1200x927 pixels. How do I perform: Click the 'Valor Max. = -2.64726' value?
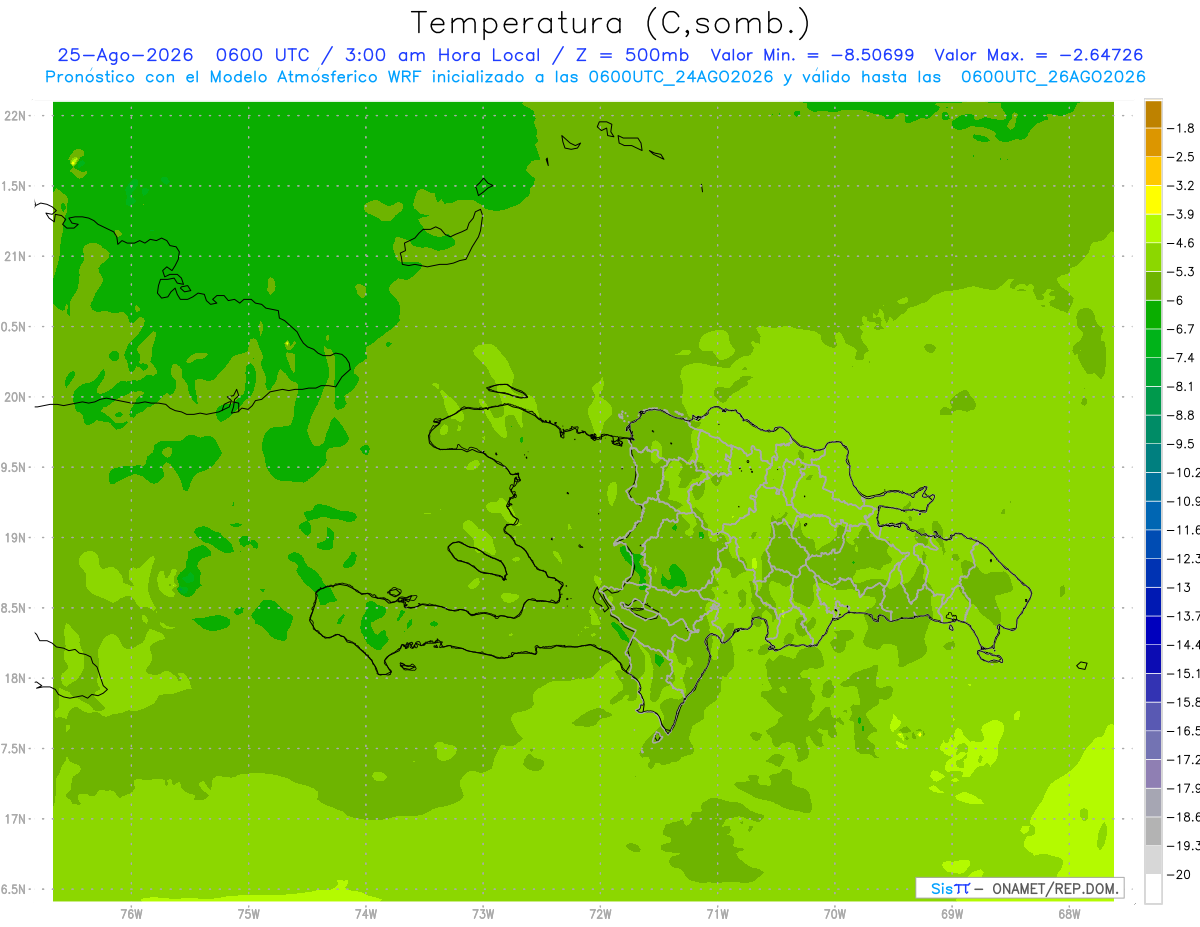coord(1038,55)
